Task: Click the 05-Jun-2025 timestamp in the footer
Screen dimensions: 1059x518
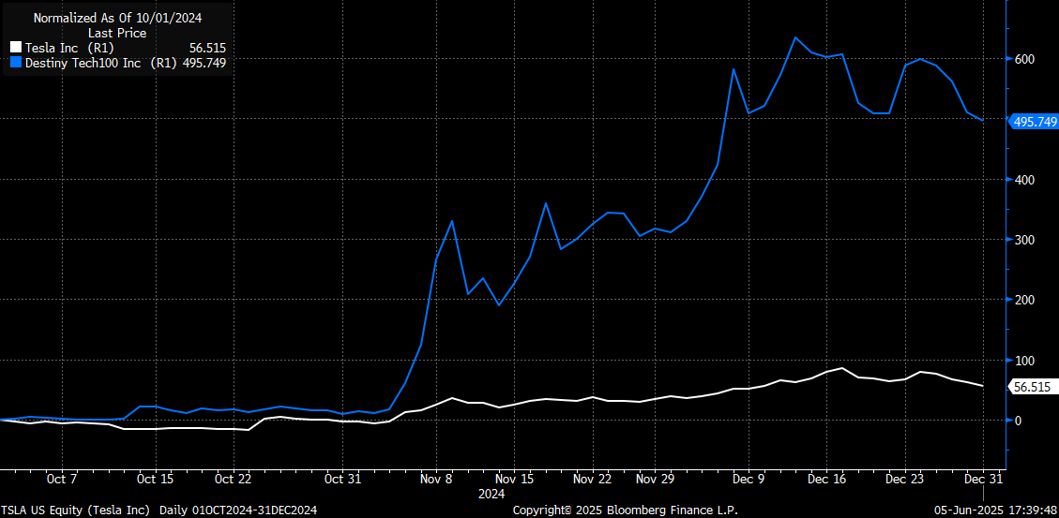Action: coord(994,510)
